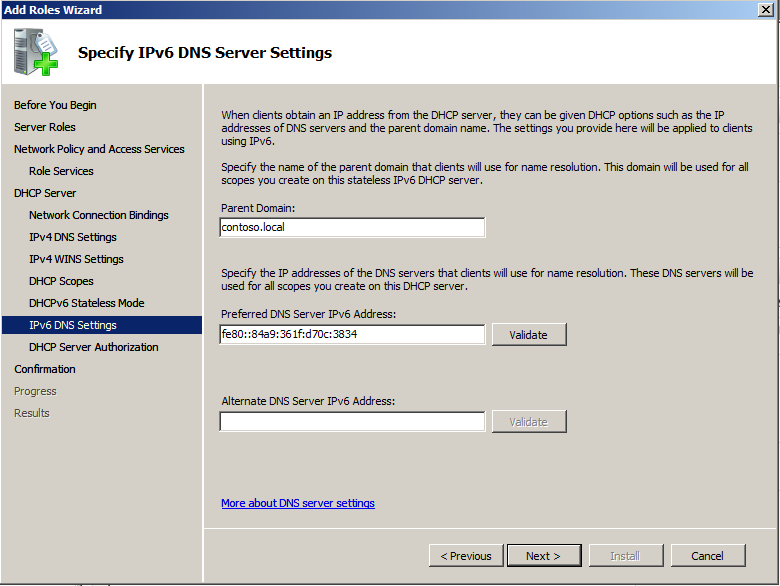Image resolution: width=780 pixels, height=586 pixels.
Task: Open More about DNS server settings link
Action: pos(298,503)
